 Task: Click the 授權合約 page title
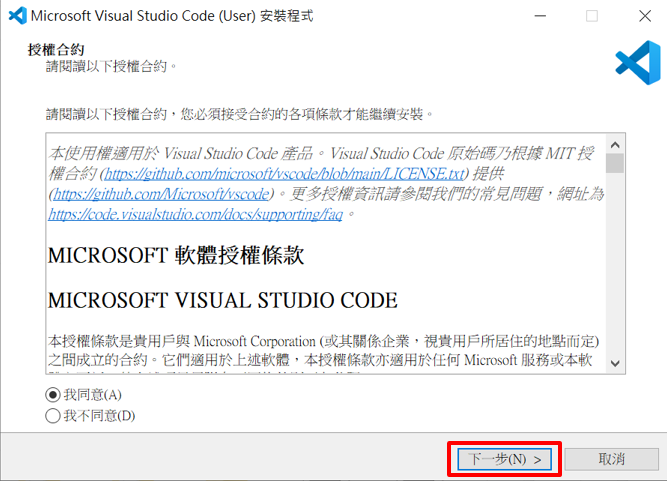point(56,50)
